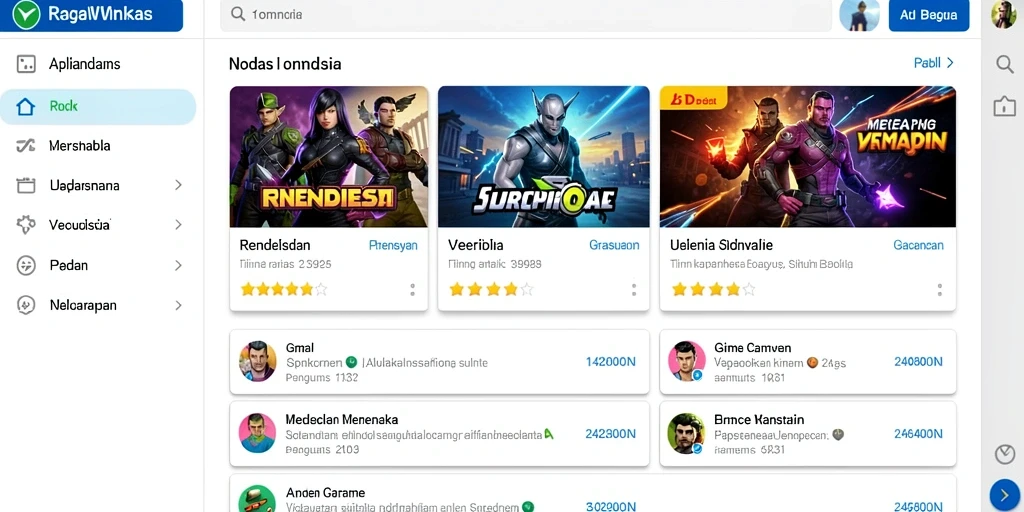The height and width of the screenshot is (512, 1024).
Task: Expand the Veouolsda section chevron
Action: [x=178, y=225]
